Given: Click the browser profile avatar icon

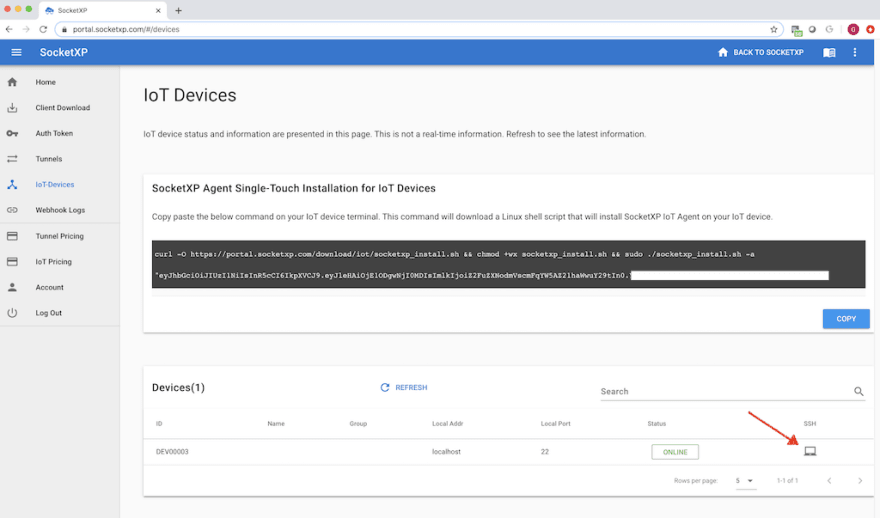Looking at the screenshot, I should click(853, 29).
